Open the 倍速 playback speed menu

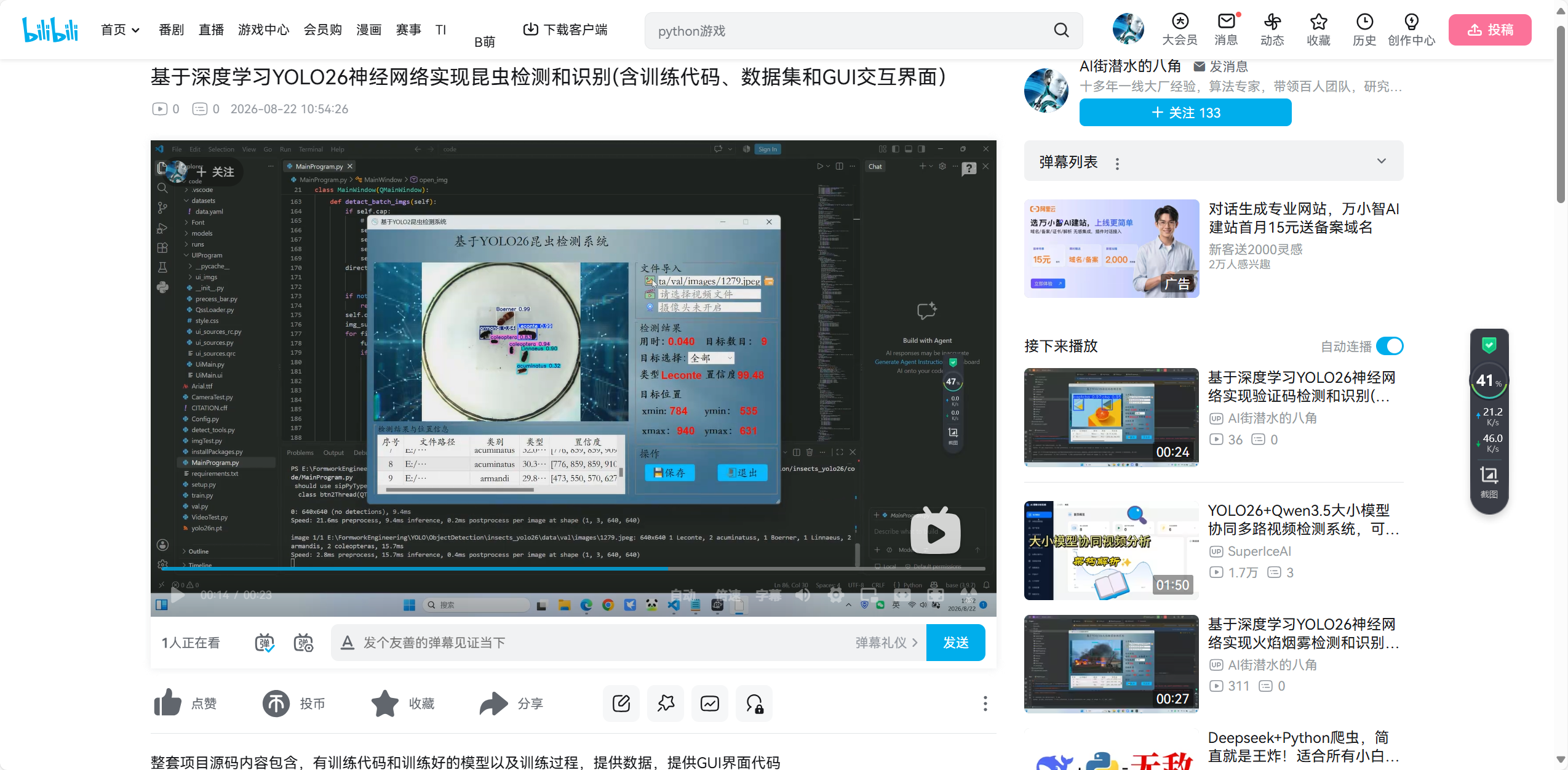tap(728, 595)
